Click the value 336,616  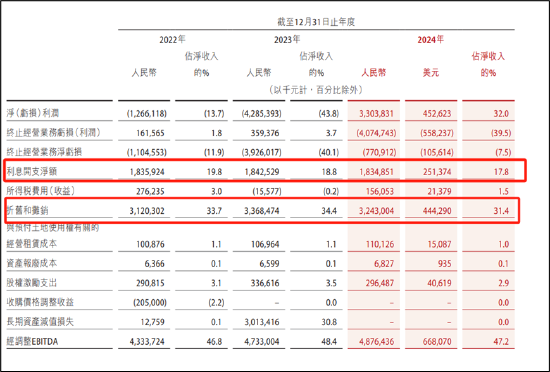(265, 283)
